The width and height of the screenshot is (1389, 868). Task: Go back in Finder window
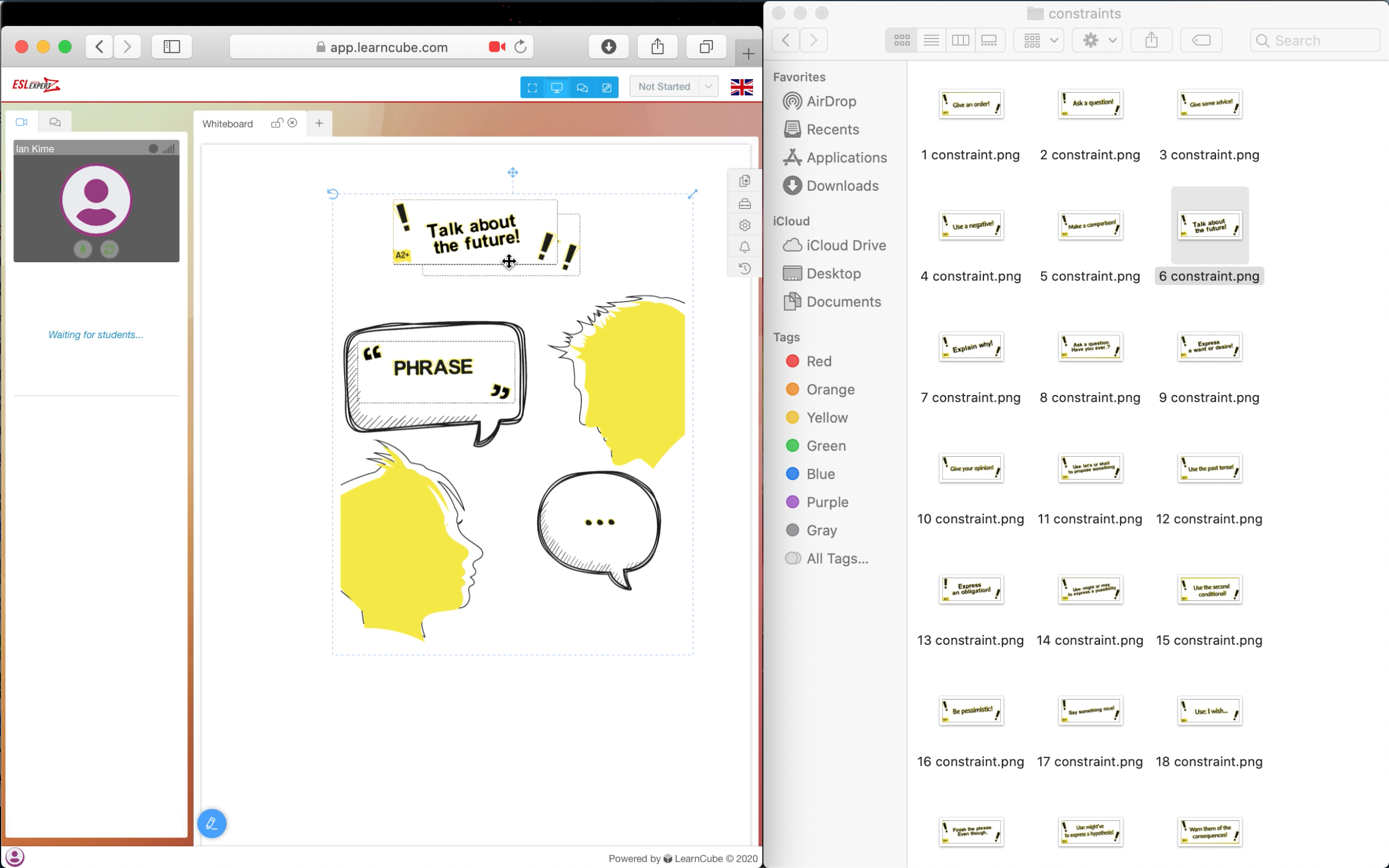[x=786, y=40]
